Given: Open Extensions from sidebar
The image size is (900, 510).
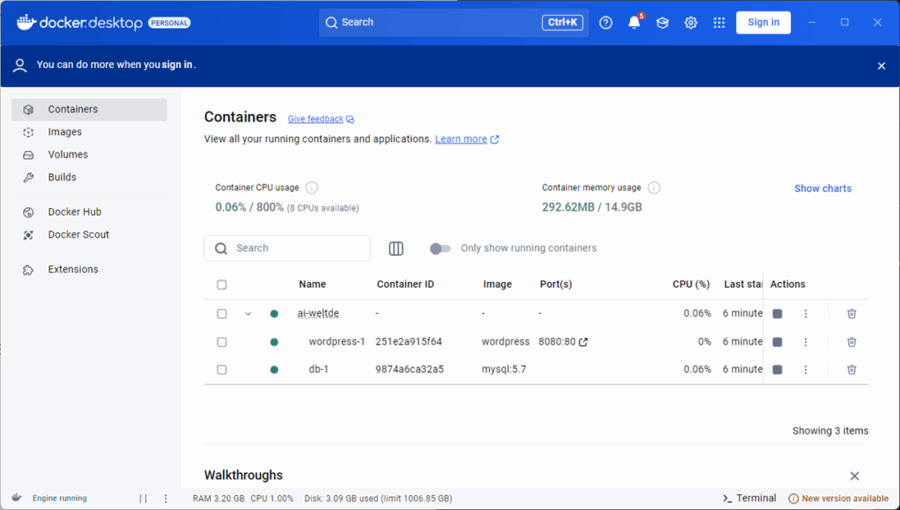Looking at the screenshot, I should [x=90, y=269].
